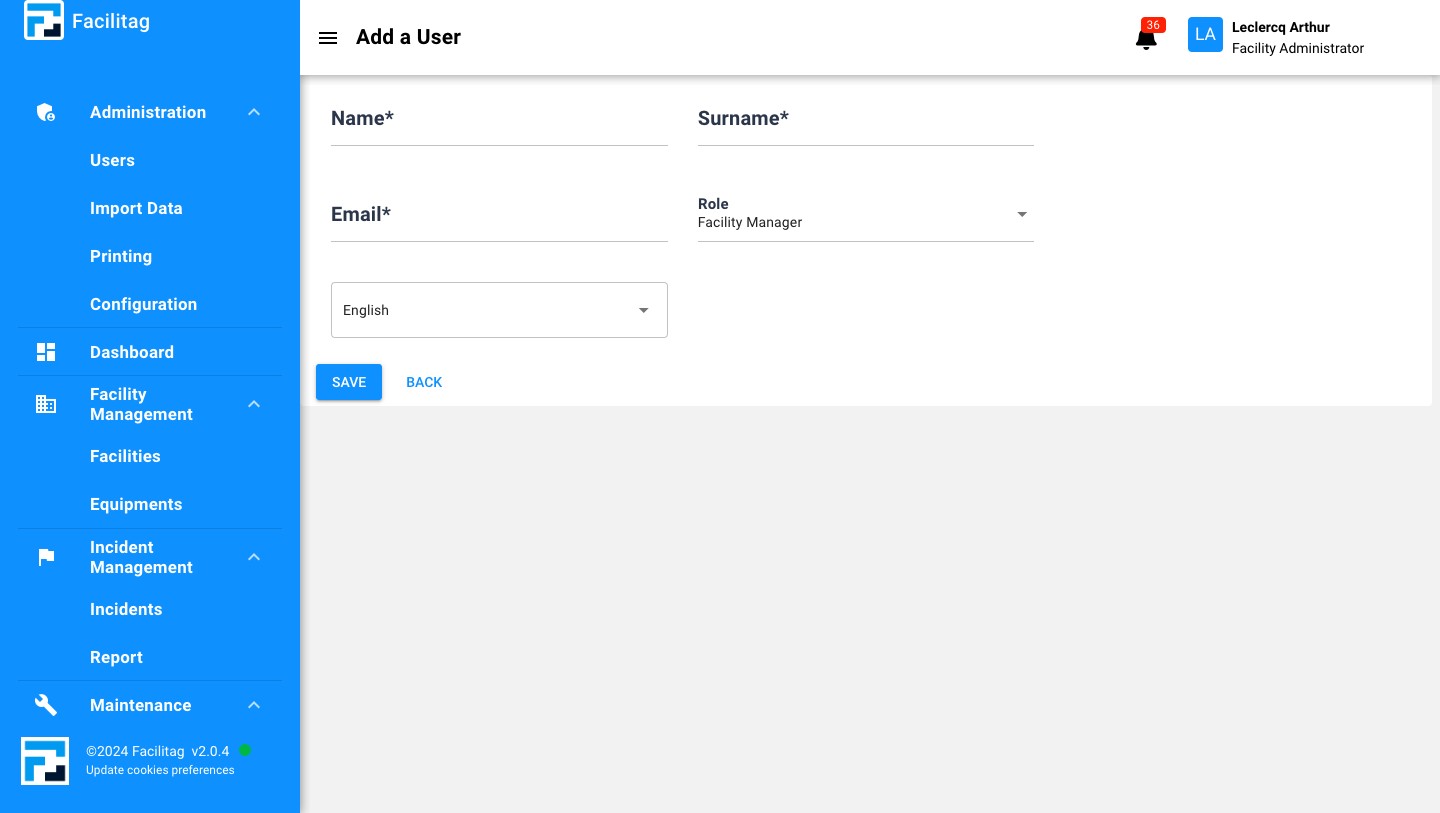The height and width of the screenshot is (813, 1440).
Task: Collapse the Incident Management chevron
Action: [x=254, y=557]
